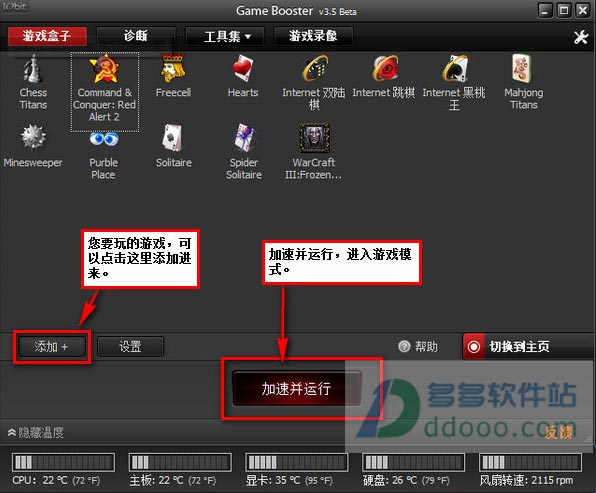Click the 主板 temperature gauge bar
This screenshot has height=493, width=596.
180,462
